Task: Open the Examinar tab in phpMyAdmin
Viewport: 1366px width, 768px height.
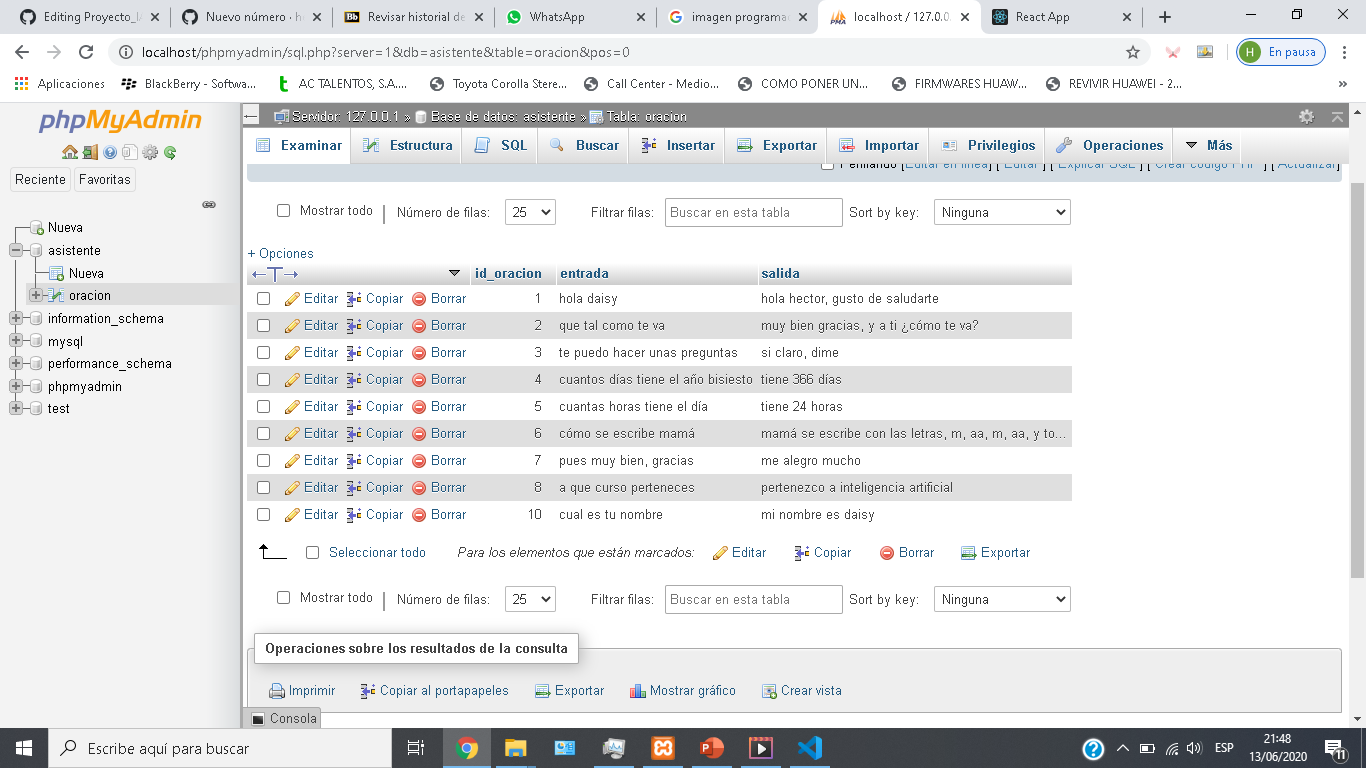Action: click(x=312, y=145)
